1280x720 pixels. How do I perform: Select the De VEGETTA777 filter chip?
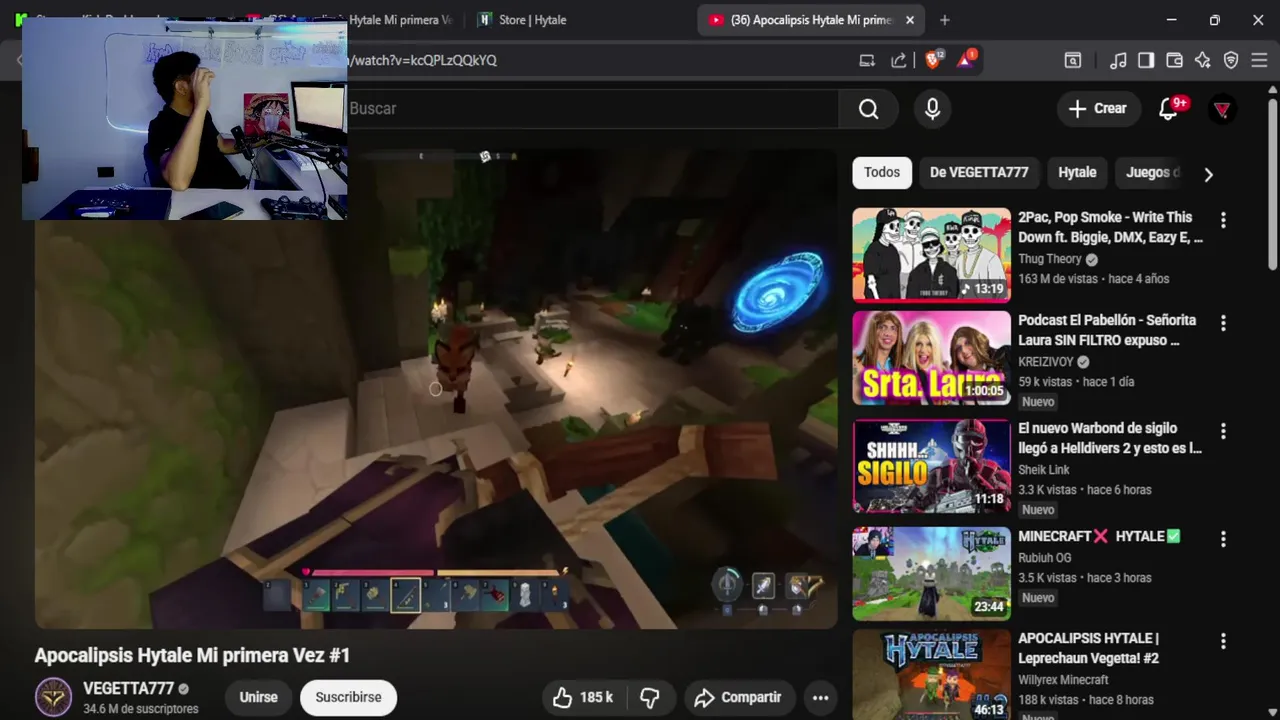coord(979,172)
